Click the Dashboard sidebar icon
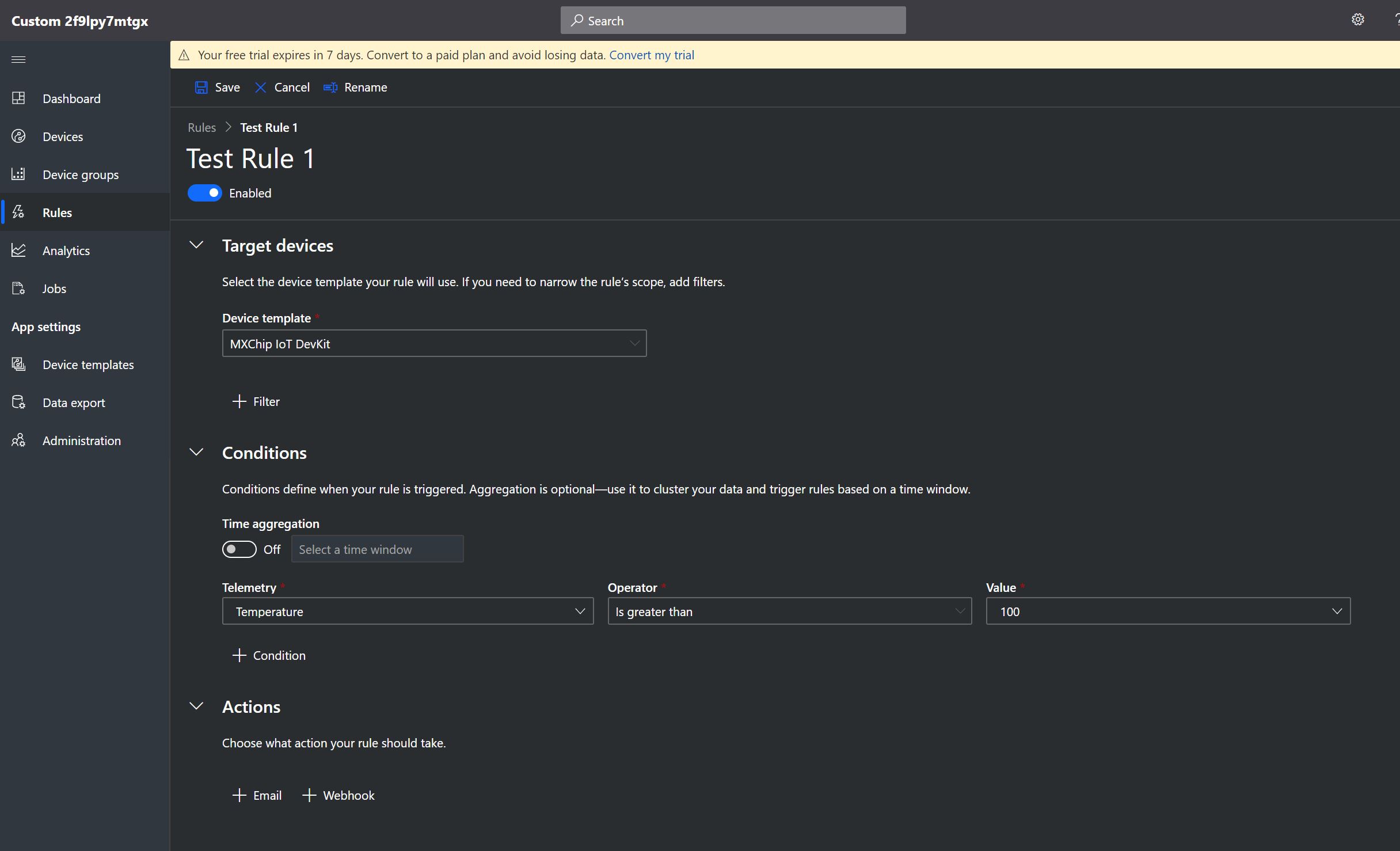The image size is (1400, 851). pos(18,98)
